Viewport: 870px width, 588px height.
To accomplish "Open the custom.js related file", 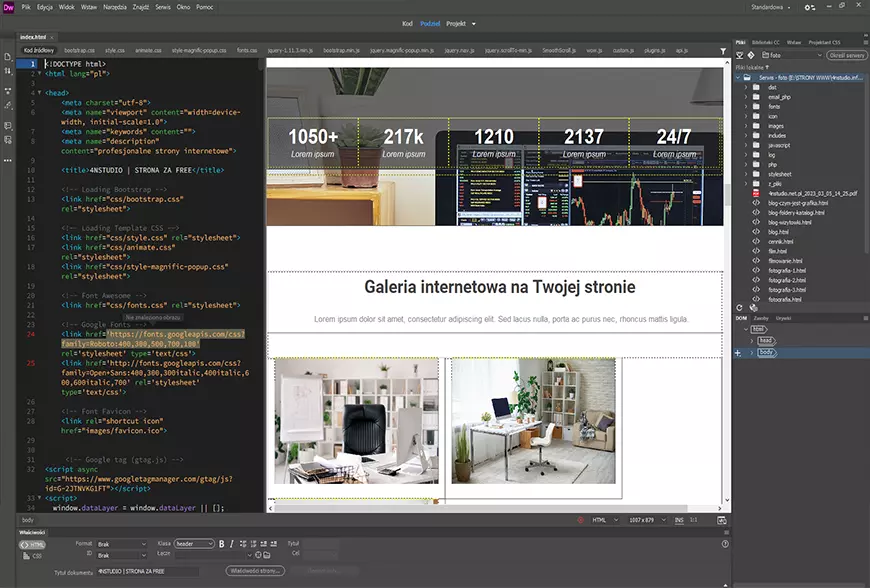I will 623,50.
